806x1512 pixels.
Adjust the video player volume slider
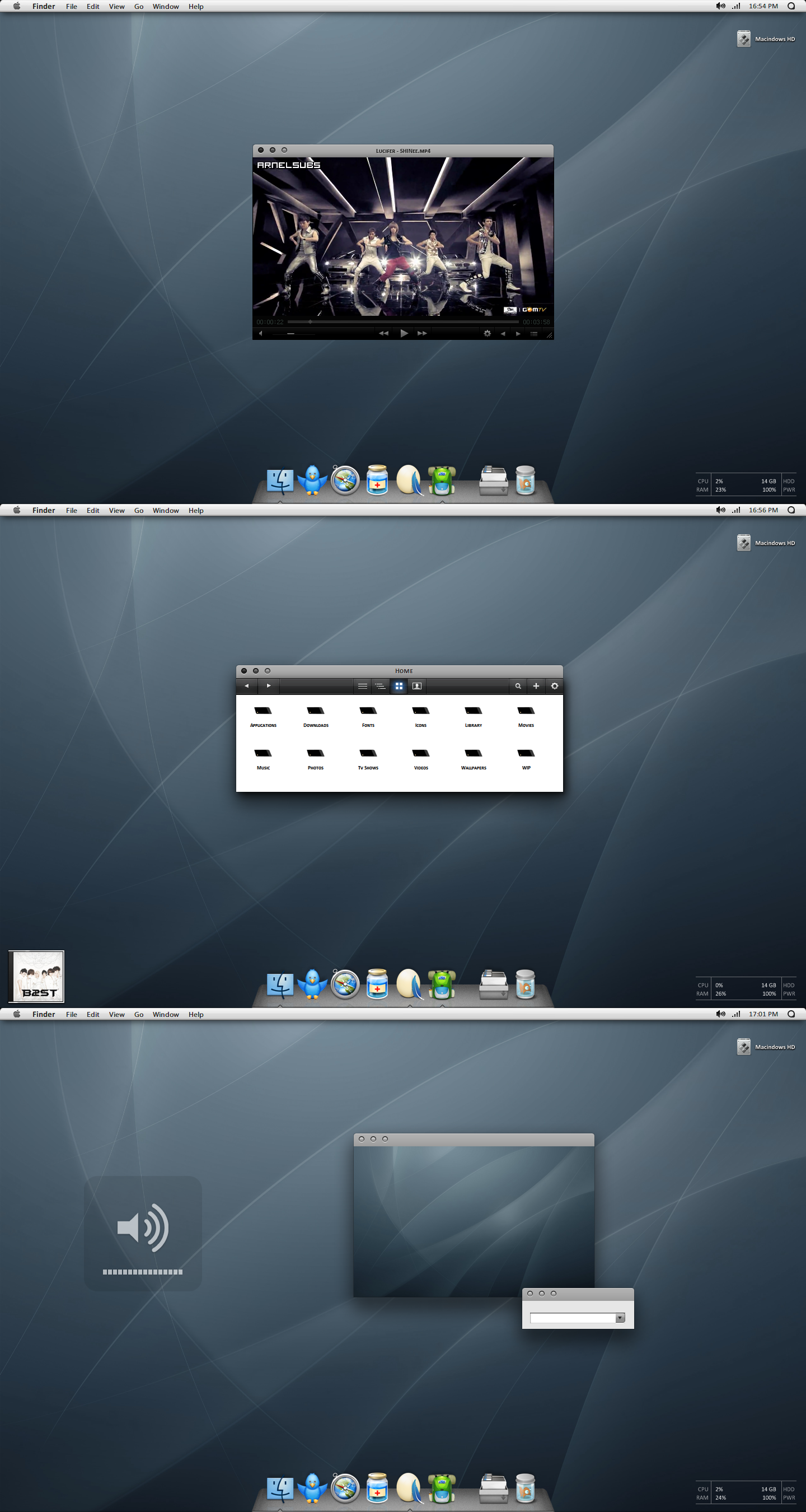click(x=293, y=333)
